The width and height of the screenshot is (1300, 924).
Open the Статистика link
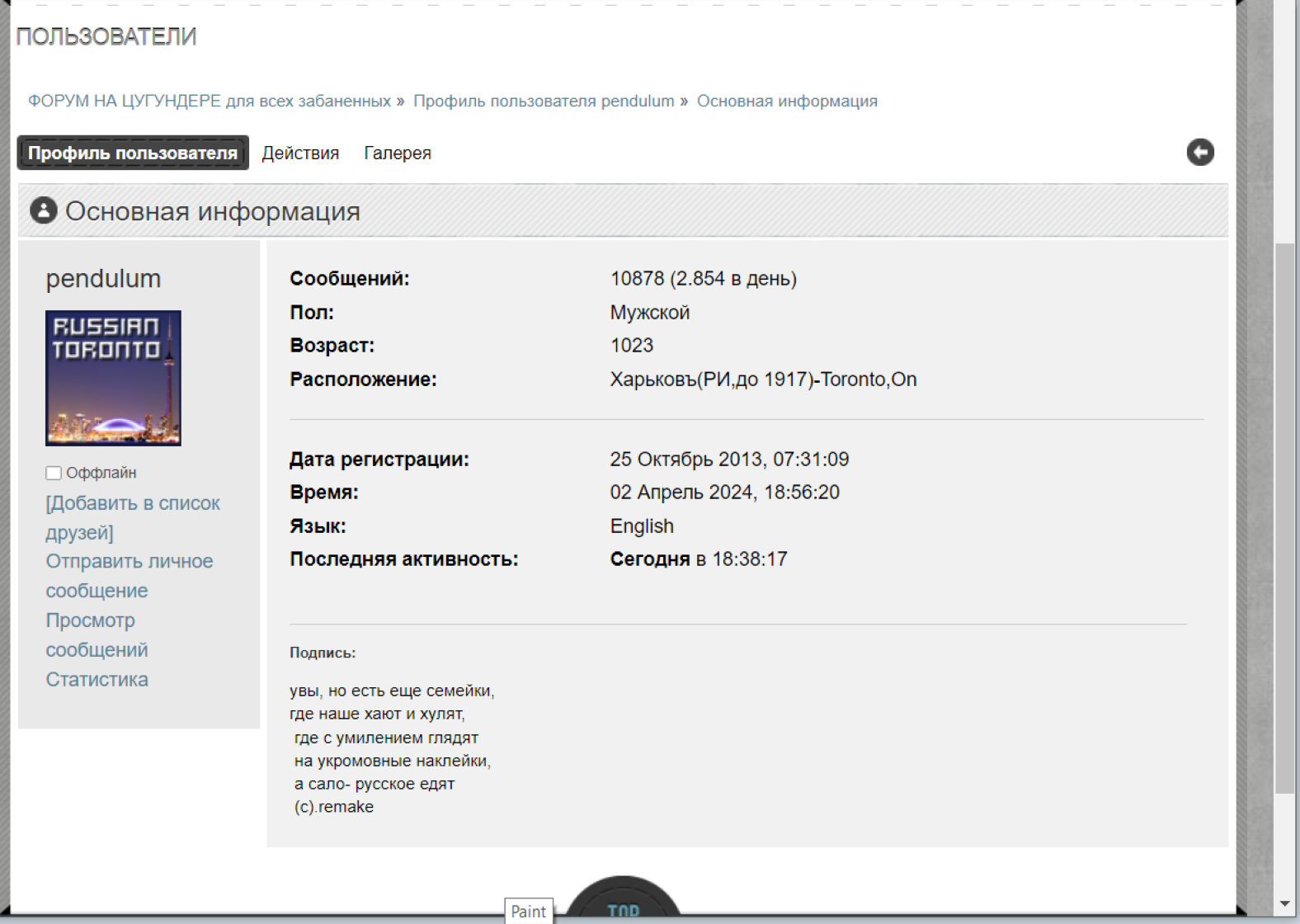tap(97, 679)
